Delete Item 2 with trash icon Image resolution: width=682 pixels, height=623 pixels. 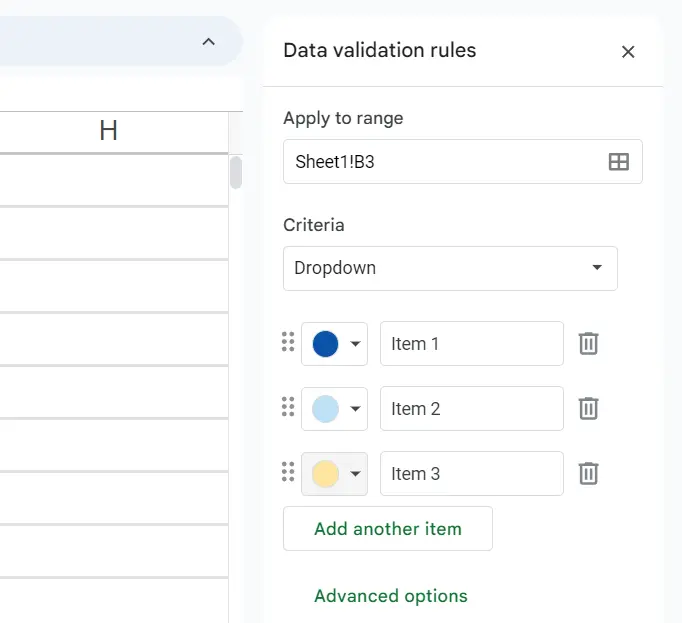coord(588,408)
